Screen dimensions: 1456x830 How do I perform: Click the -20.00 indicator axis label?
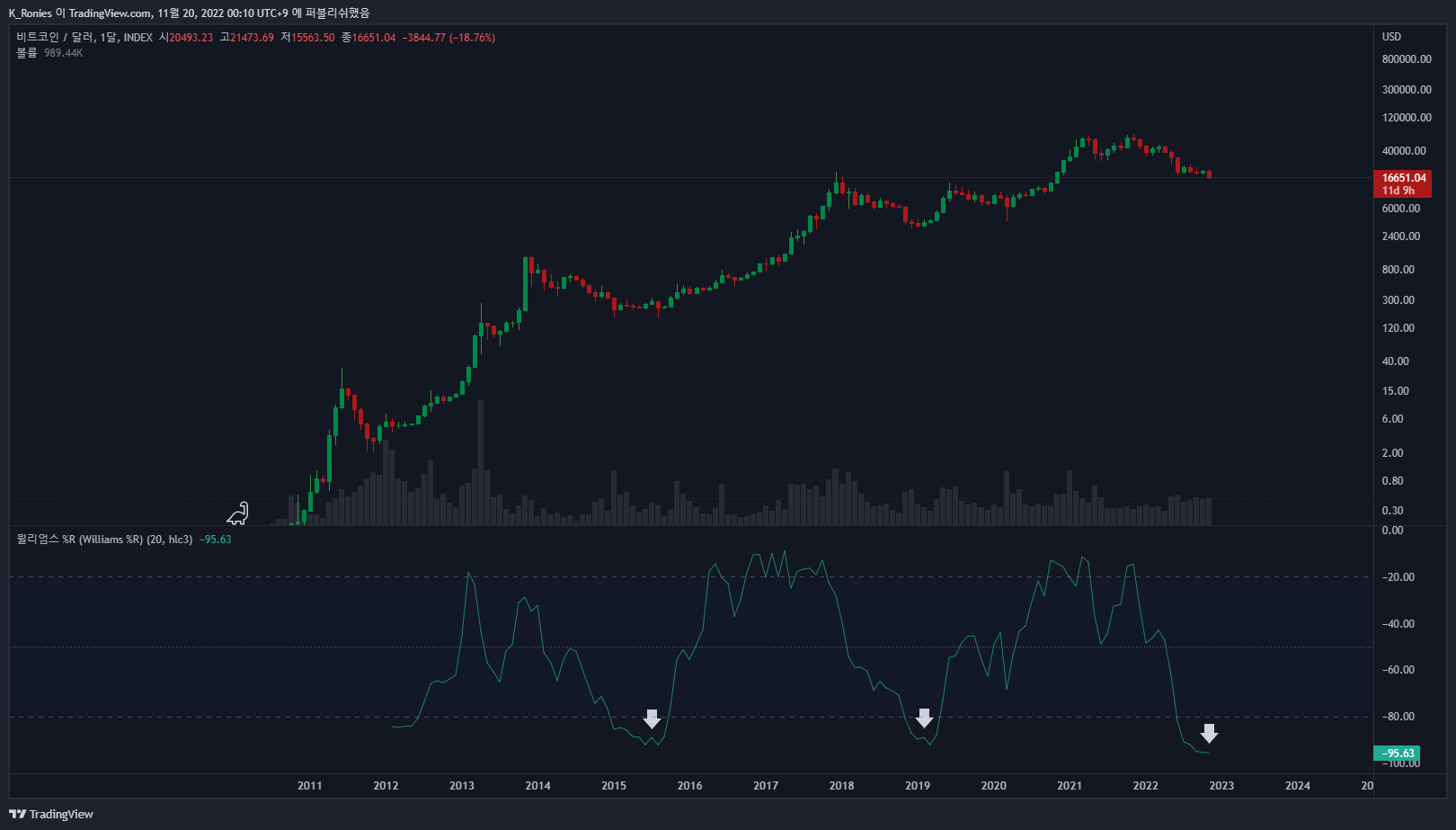coord(1398,577)
